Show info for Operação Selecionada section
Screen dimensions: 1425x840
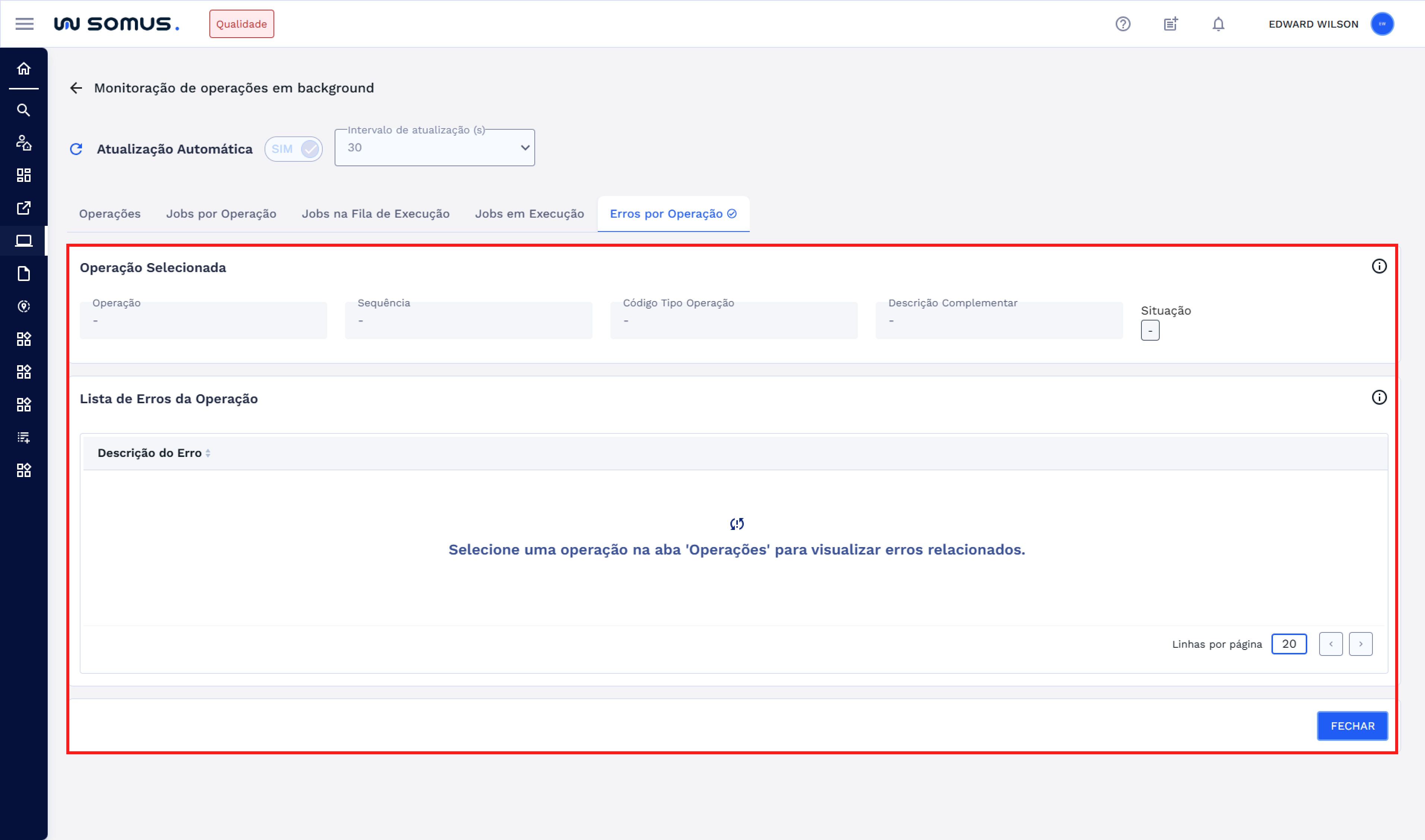1378,266
